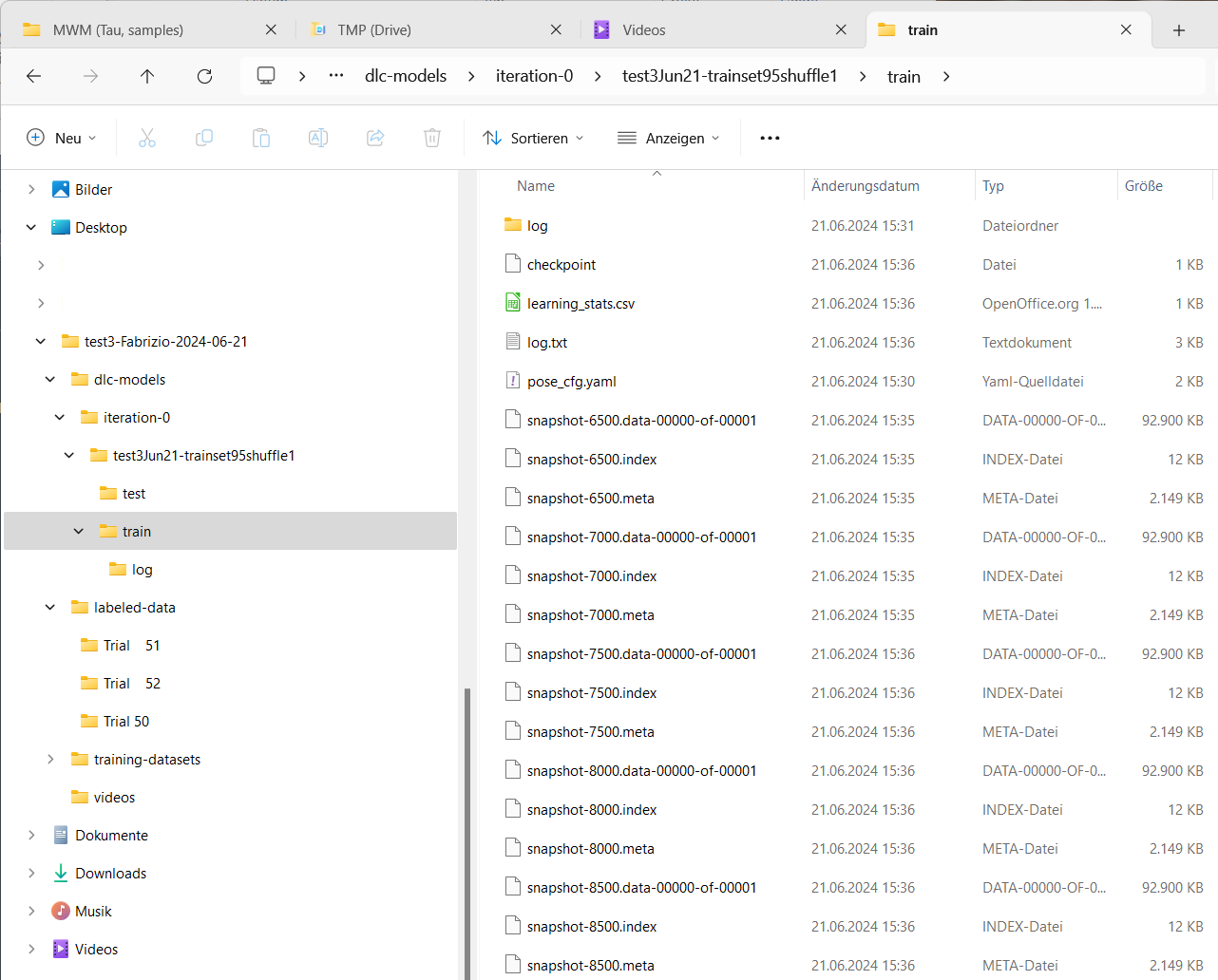Image resolution: width=1218 pixels, height=980 pixels.
Task: Select the videos folder in sidebar
Action: [x=114, y=797]
